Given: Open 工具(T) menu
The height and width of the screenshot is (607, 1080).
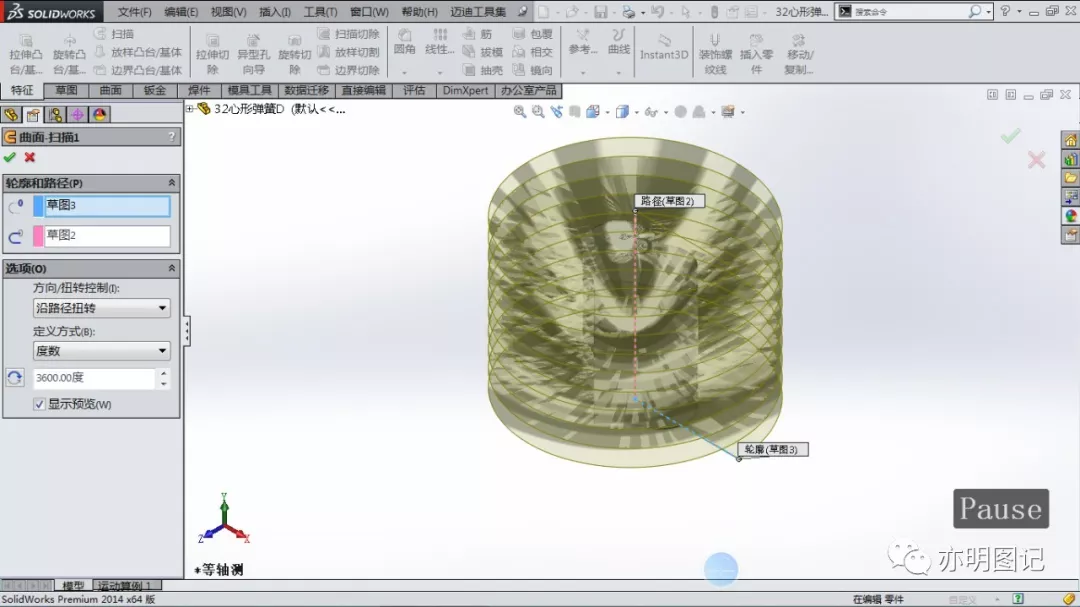Looking at the screenshot, I should (320, 12).
